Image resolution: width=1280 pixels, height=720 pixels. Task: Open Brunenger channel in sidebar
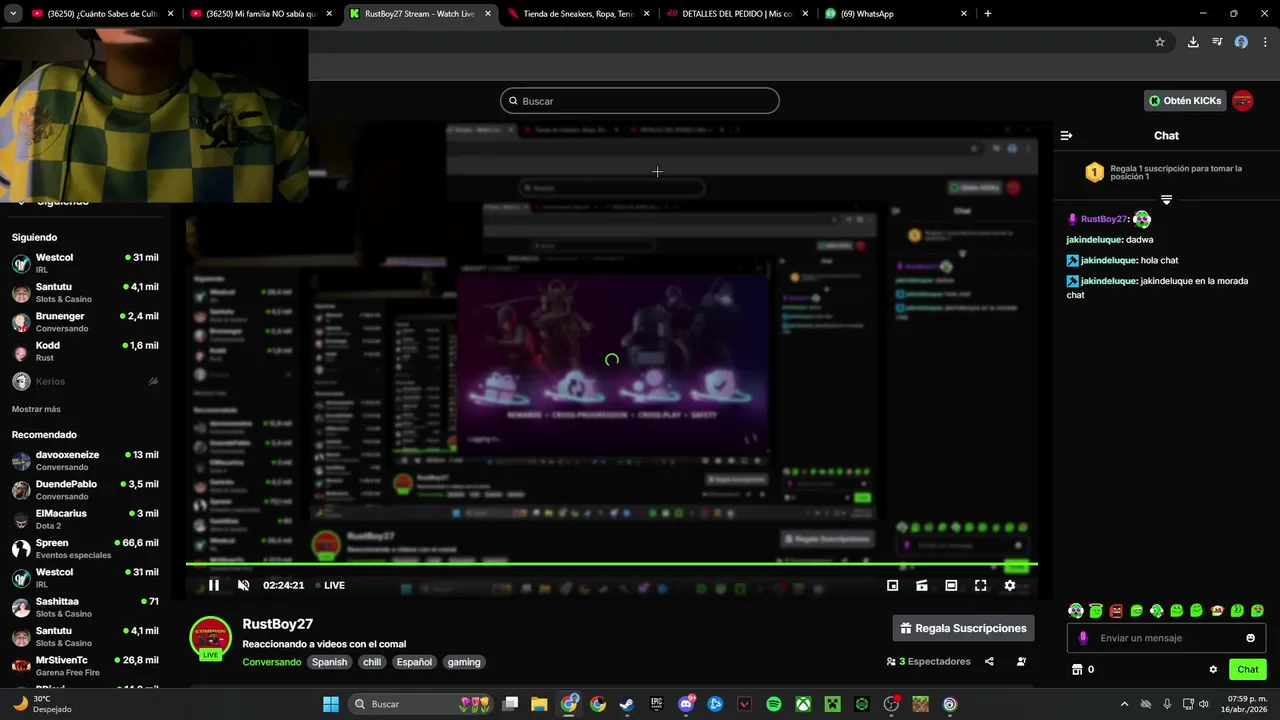pyautogui.click(x=85, y=322)
